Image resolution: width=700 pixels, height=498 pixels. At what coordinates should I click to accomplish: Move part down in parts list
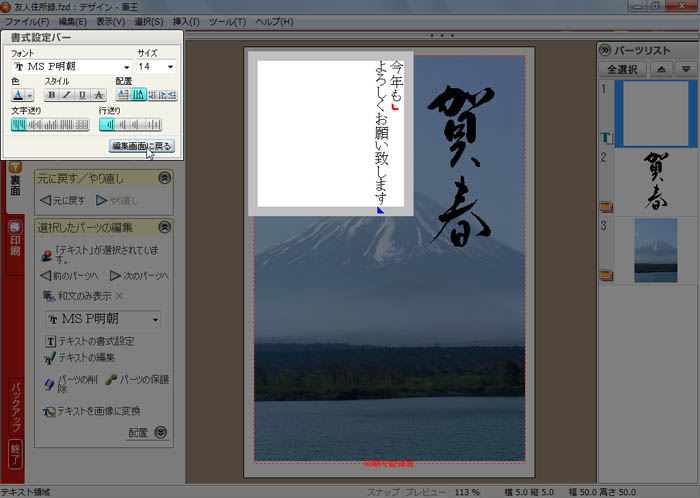coord(684,69)
